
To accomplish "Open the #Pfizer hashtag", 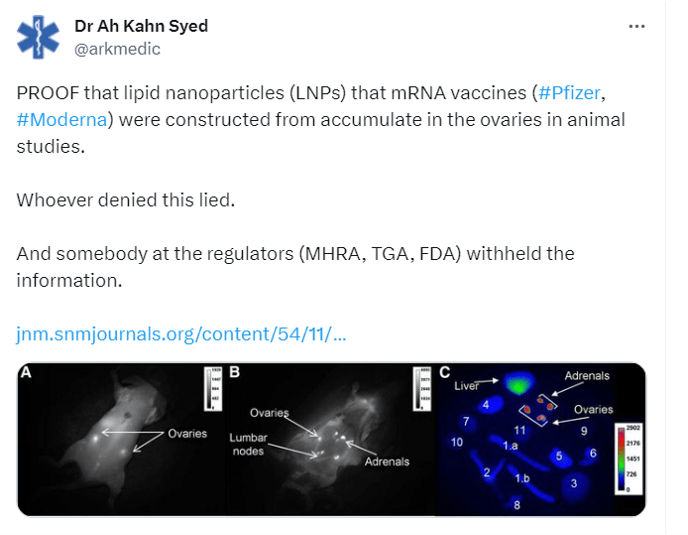I will tap(570, 93).
